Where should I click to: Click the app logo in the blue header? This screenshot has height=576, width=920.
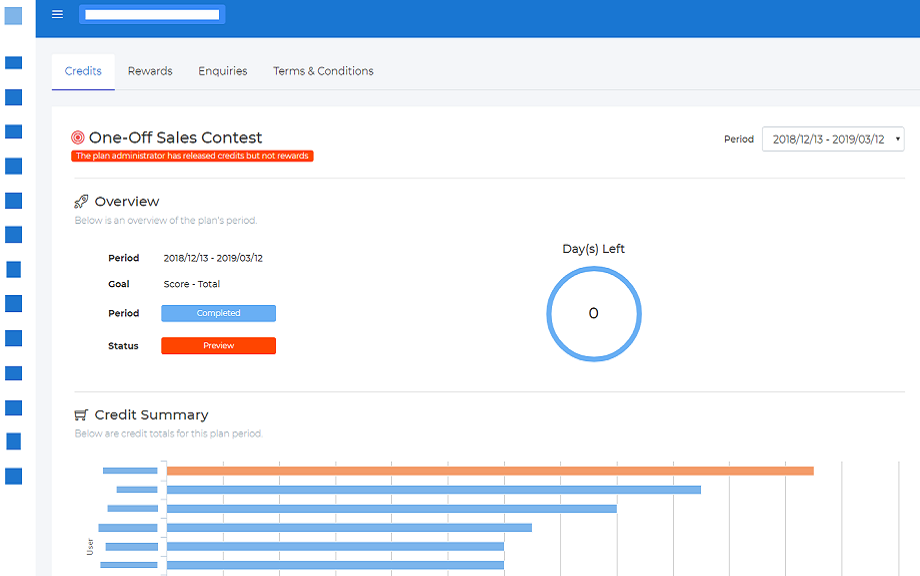pyautogui.click(x=151, y=14)
